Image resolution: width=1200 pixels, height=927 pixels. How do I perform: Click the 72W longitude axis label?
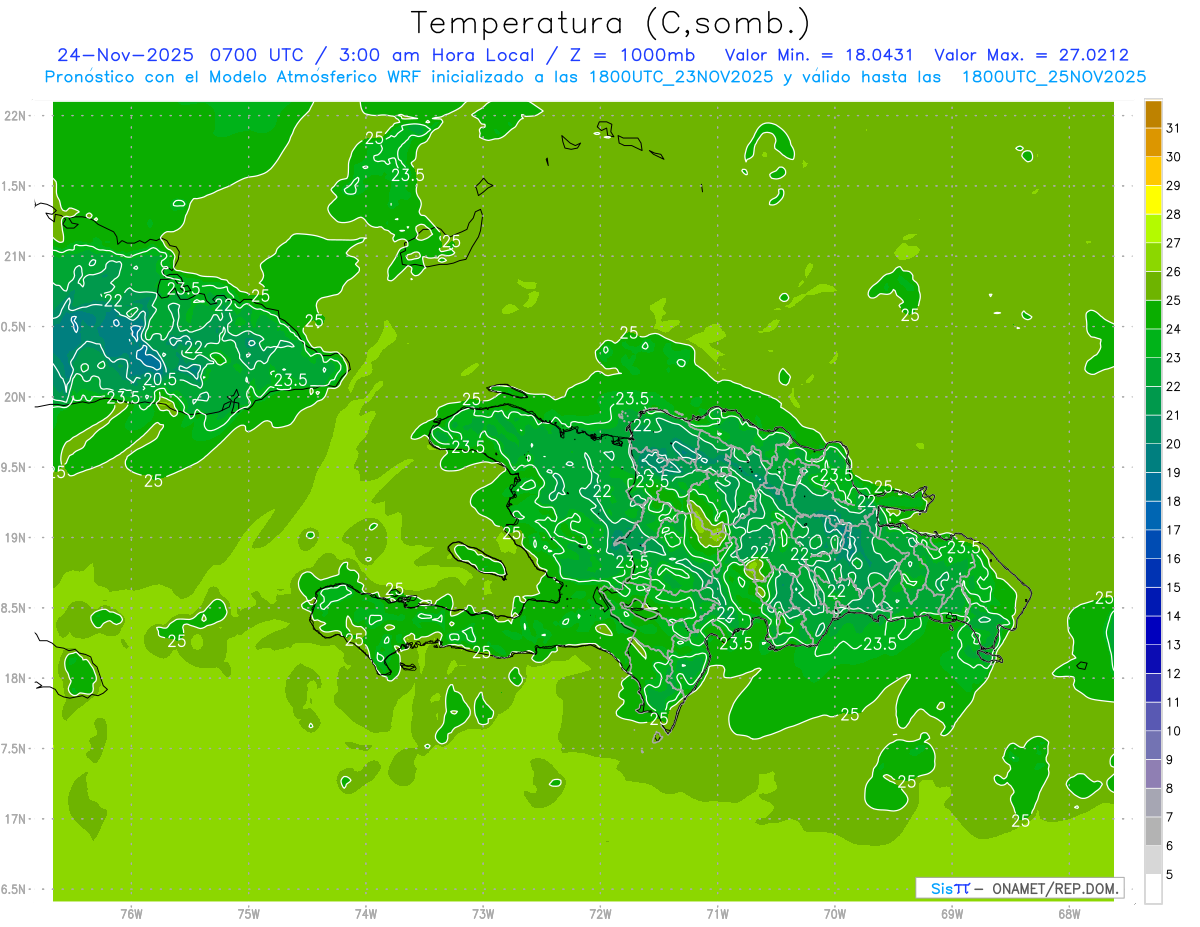pos(600,913)
